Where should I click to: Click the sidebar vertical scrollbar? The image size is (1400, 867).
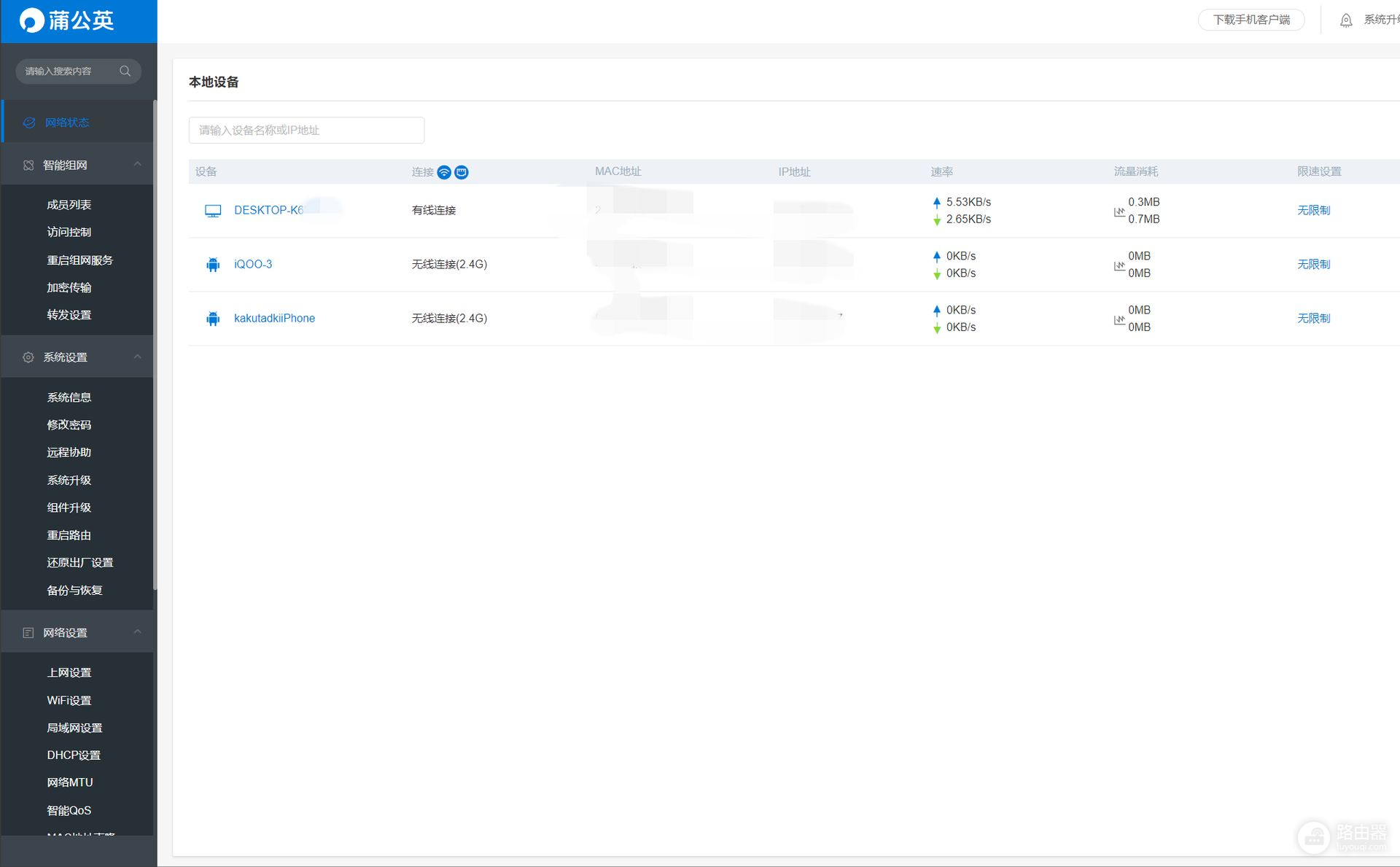click(155, 346)
